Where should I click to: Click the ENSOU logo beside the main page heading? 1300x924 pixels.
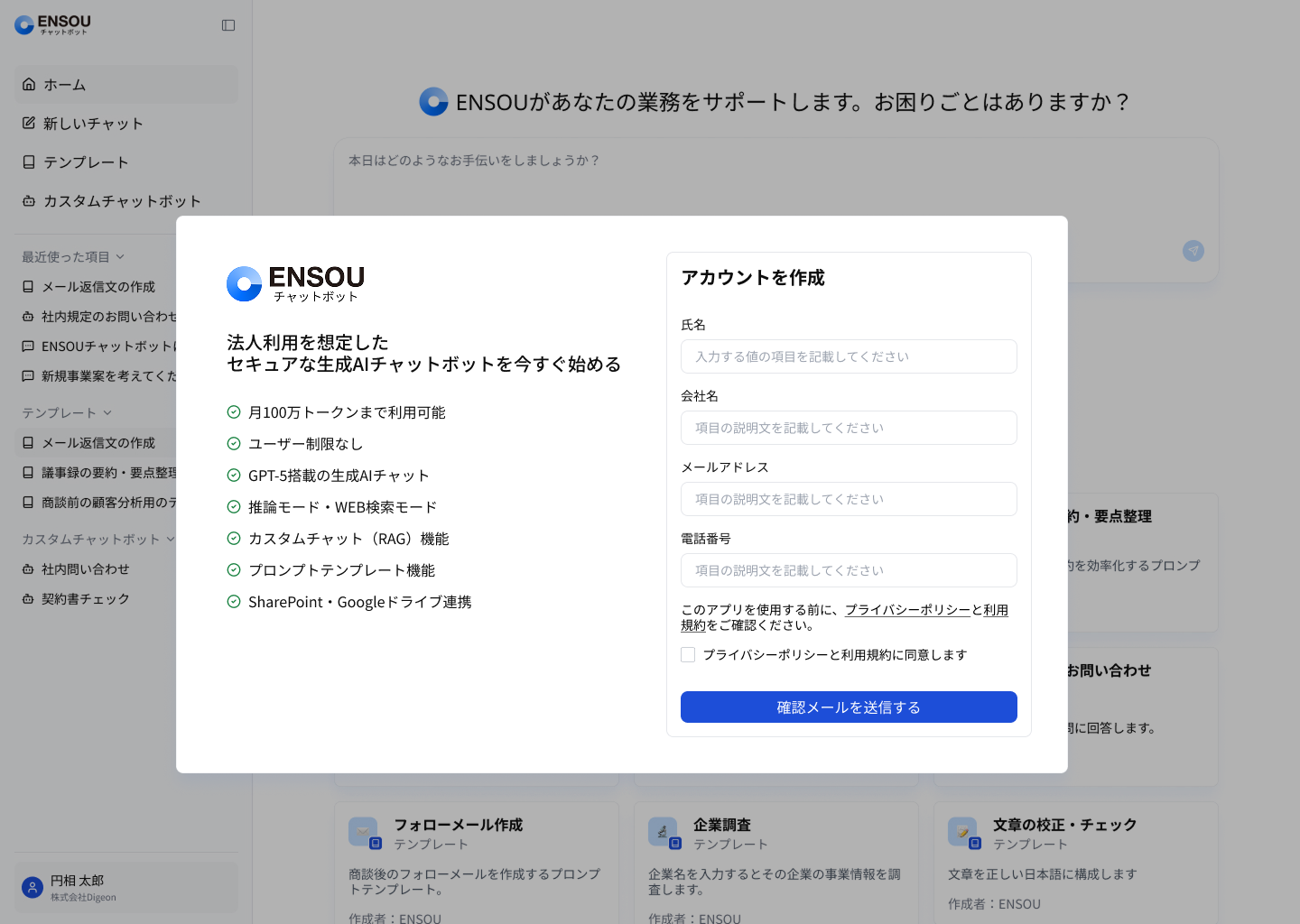click(x=433, y=101)
